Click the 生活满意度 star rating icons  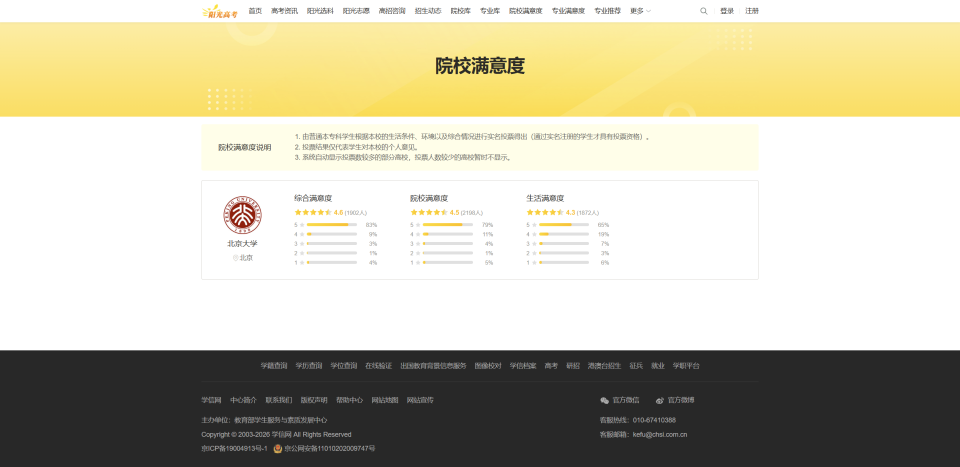545,212
